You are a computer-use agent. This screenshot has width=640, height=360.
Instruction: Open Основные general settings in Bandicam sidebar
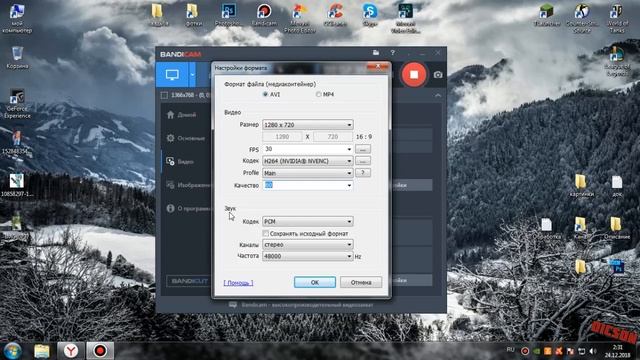point(186,138)
